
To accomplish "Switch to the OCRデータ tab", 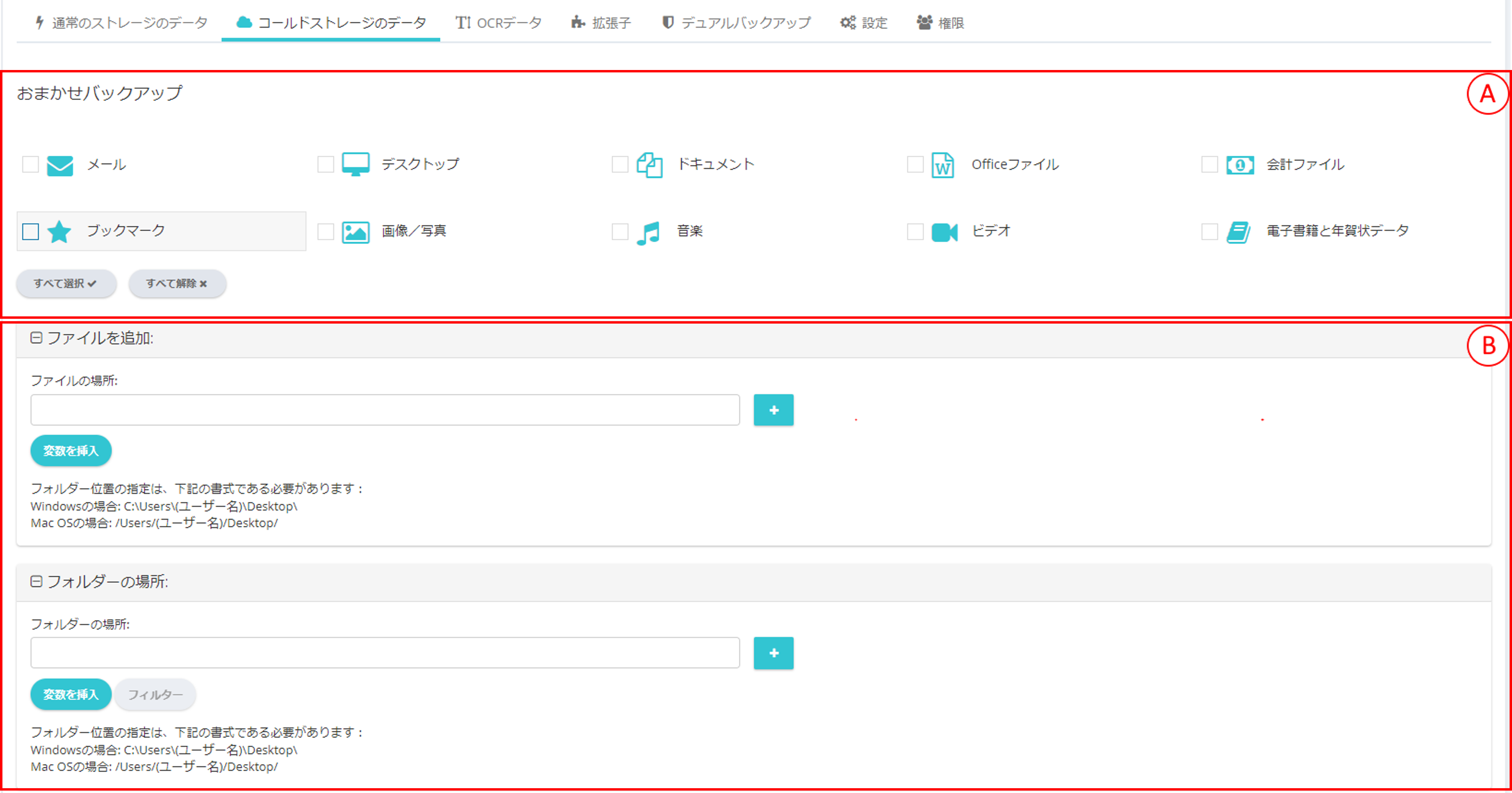I will click(x=499, y=23).
